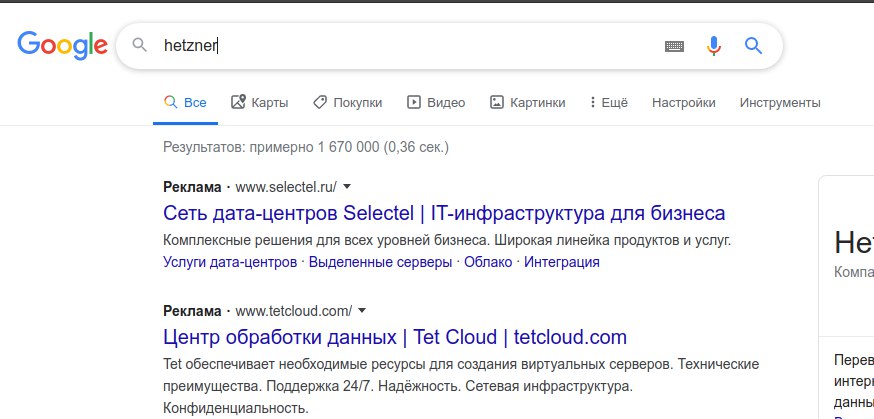Click the grey magnifier inside the search box
The height and width of the screenshot is (419, 874).
click(139, 46)
